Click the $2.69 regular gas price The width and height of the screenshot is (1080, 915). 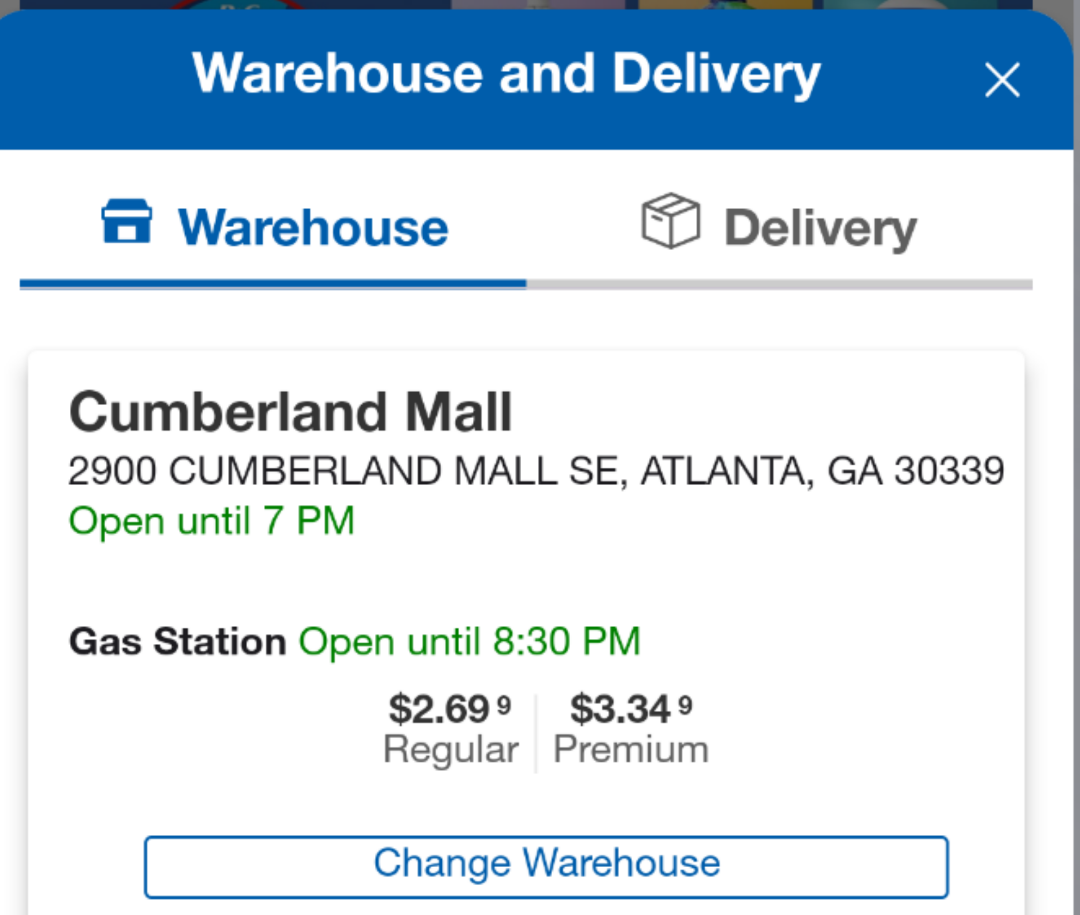pyautogui.click(x=450, y=709)
